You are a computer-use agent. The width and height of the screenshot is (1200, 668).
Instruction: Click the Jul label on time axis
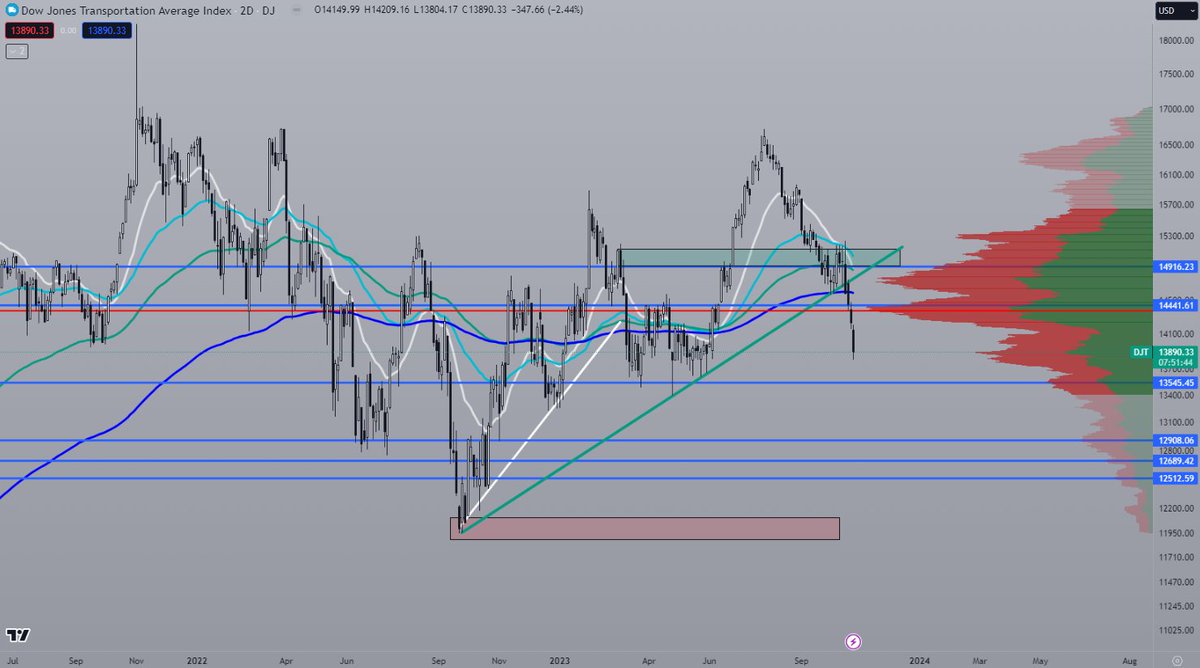(x=14, y=661)
